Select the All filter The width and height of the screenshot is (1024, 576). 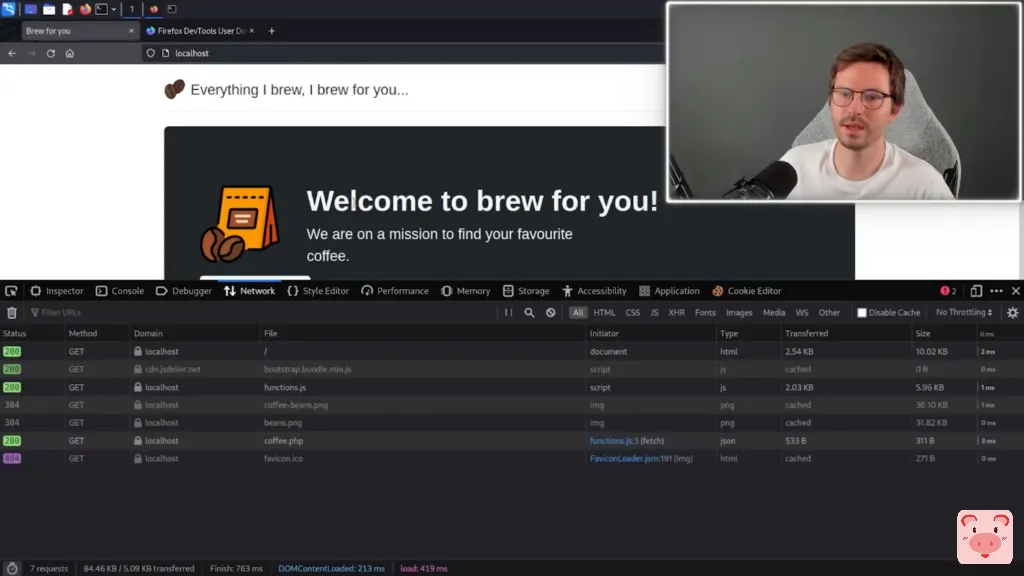[578, 313]
